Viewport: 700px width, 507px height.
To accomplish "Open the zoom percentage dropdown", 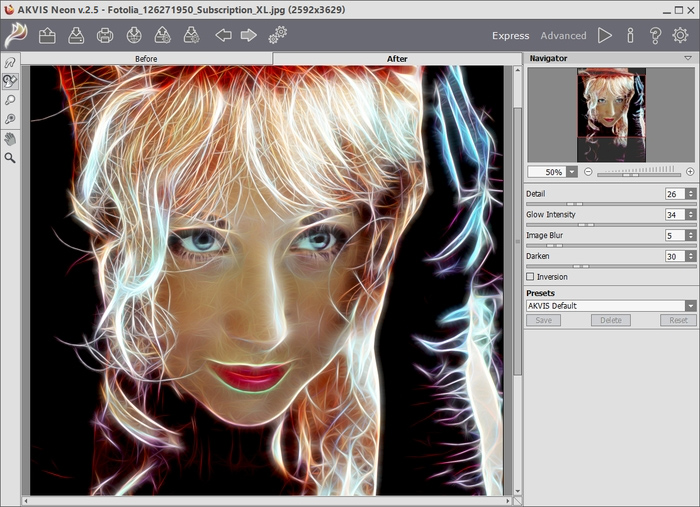I will pyautogui.click(x=572, y=171).
